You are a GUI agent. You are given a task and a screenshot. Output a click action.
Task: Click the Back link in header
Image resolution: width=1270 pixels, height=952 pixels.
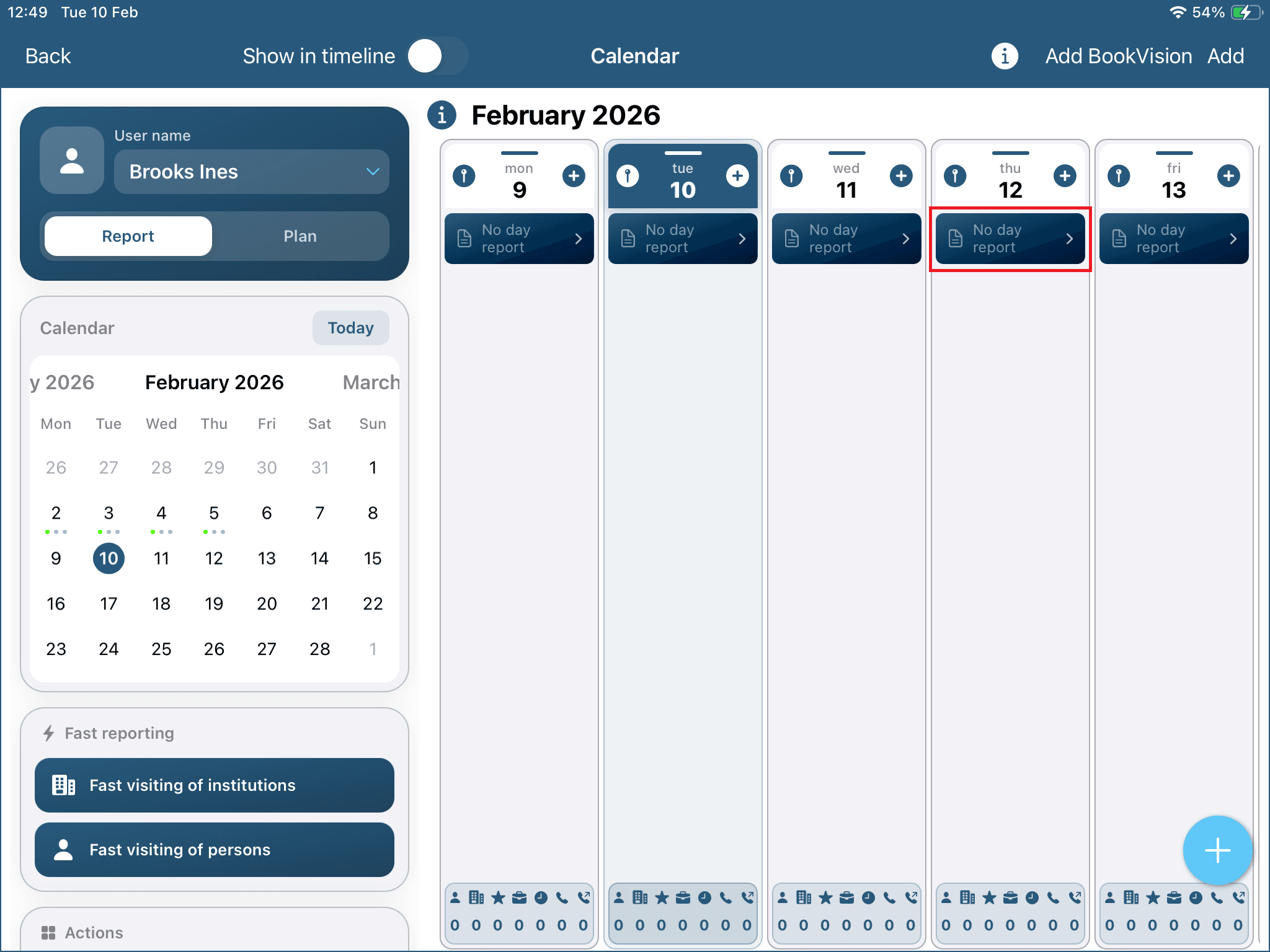tap(48, 56)
